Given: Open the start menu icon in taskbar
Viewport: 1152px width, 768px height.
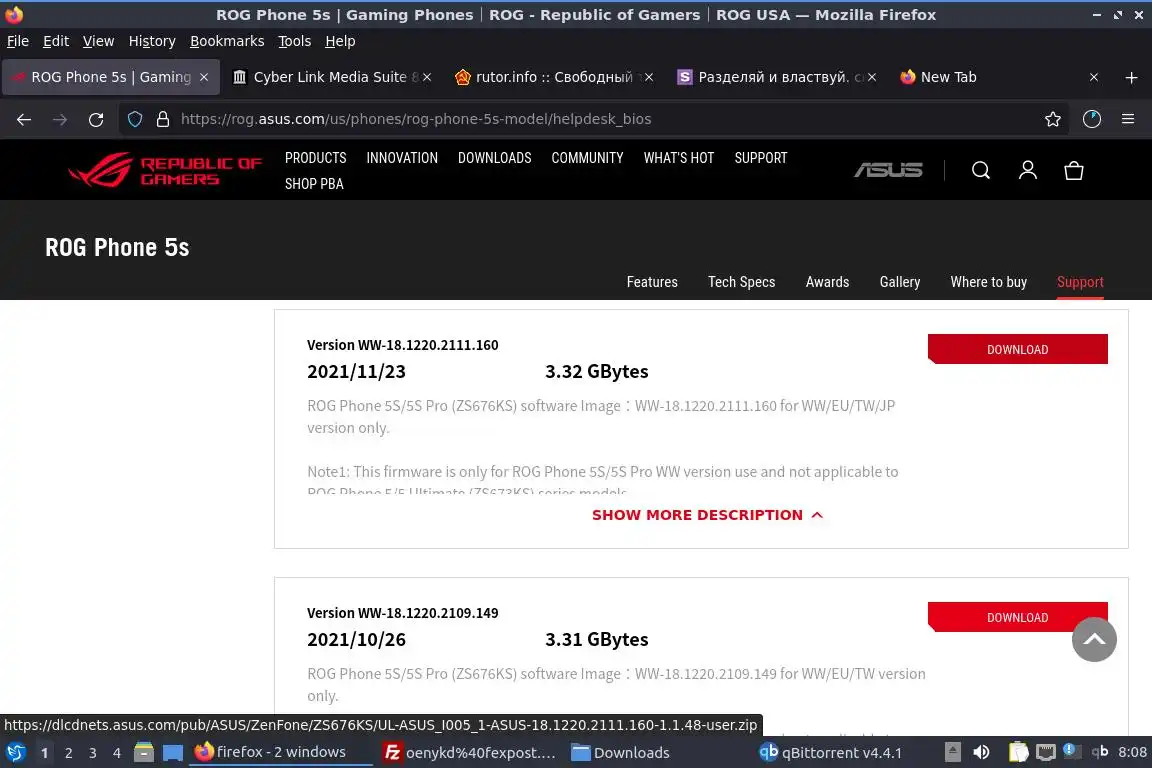Looking at the screenshot, I should [15, 753].
